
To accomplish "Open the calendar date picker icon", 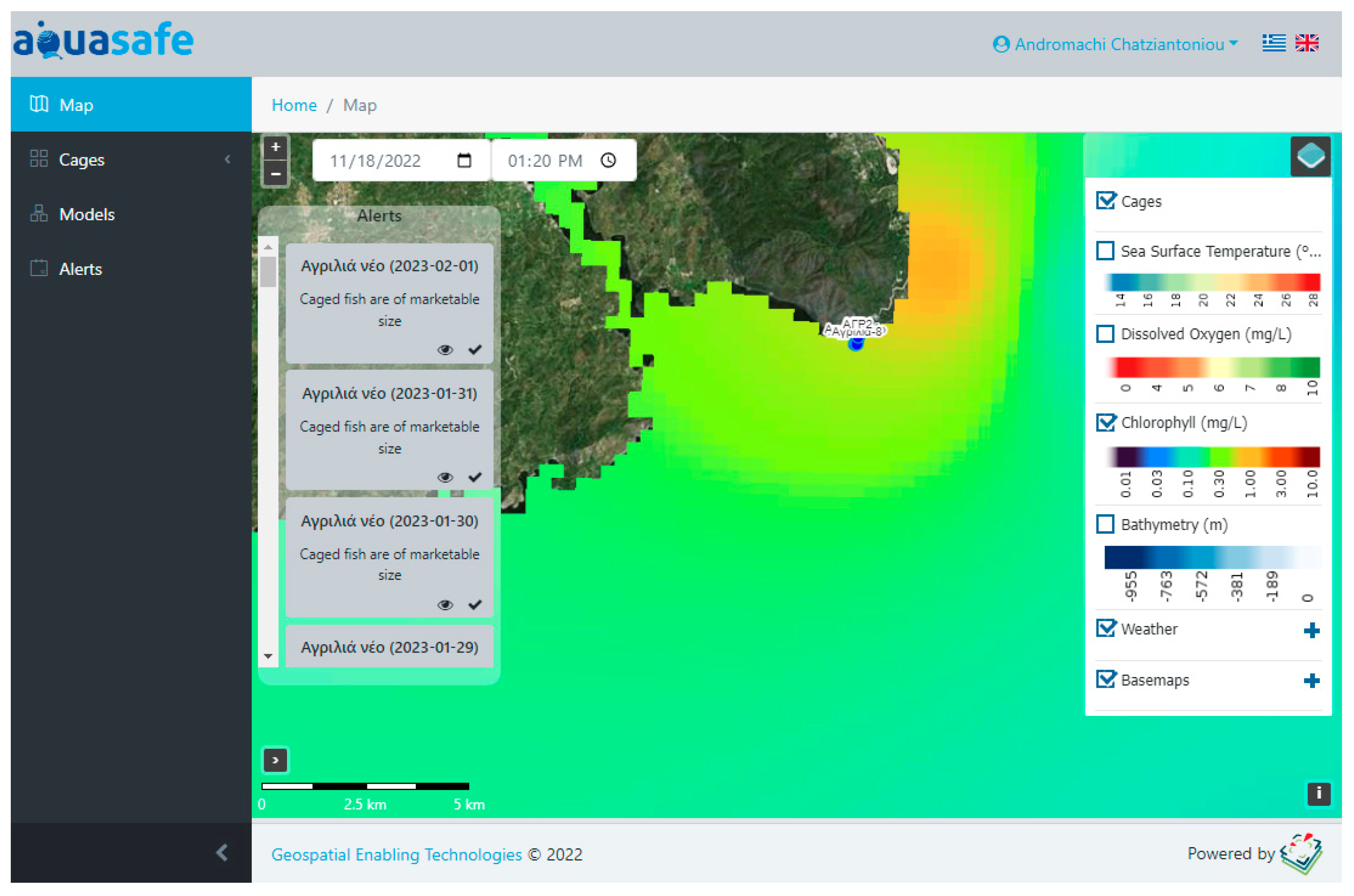I will [x=464, y=161].
